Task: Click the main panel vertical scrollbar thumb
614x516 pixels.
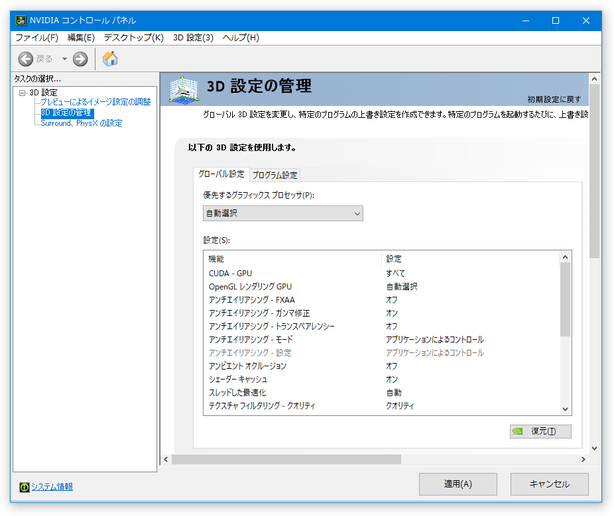Action: pyautogui.click(x=594, y=171)
